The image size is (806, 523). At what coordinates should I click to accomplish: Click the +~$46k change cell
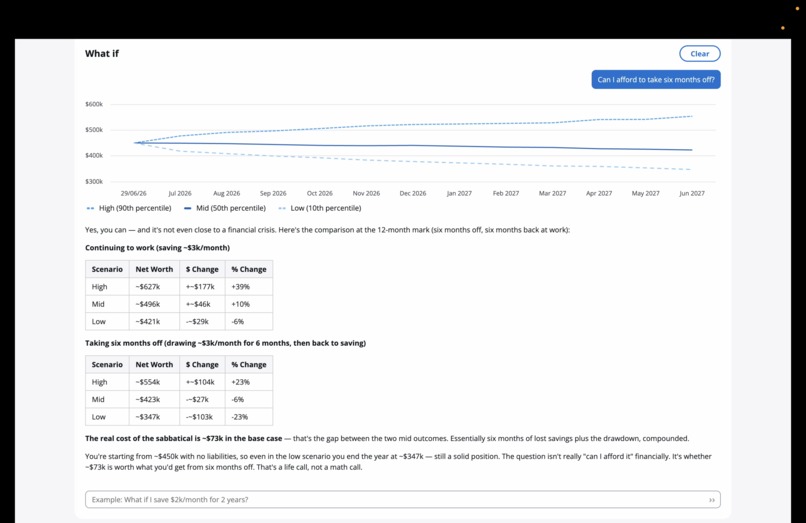(x=202, y=304)
